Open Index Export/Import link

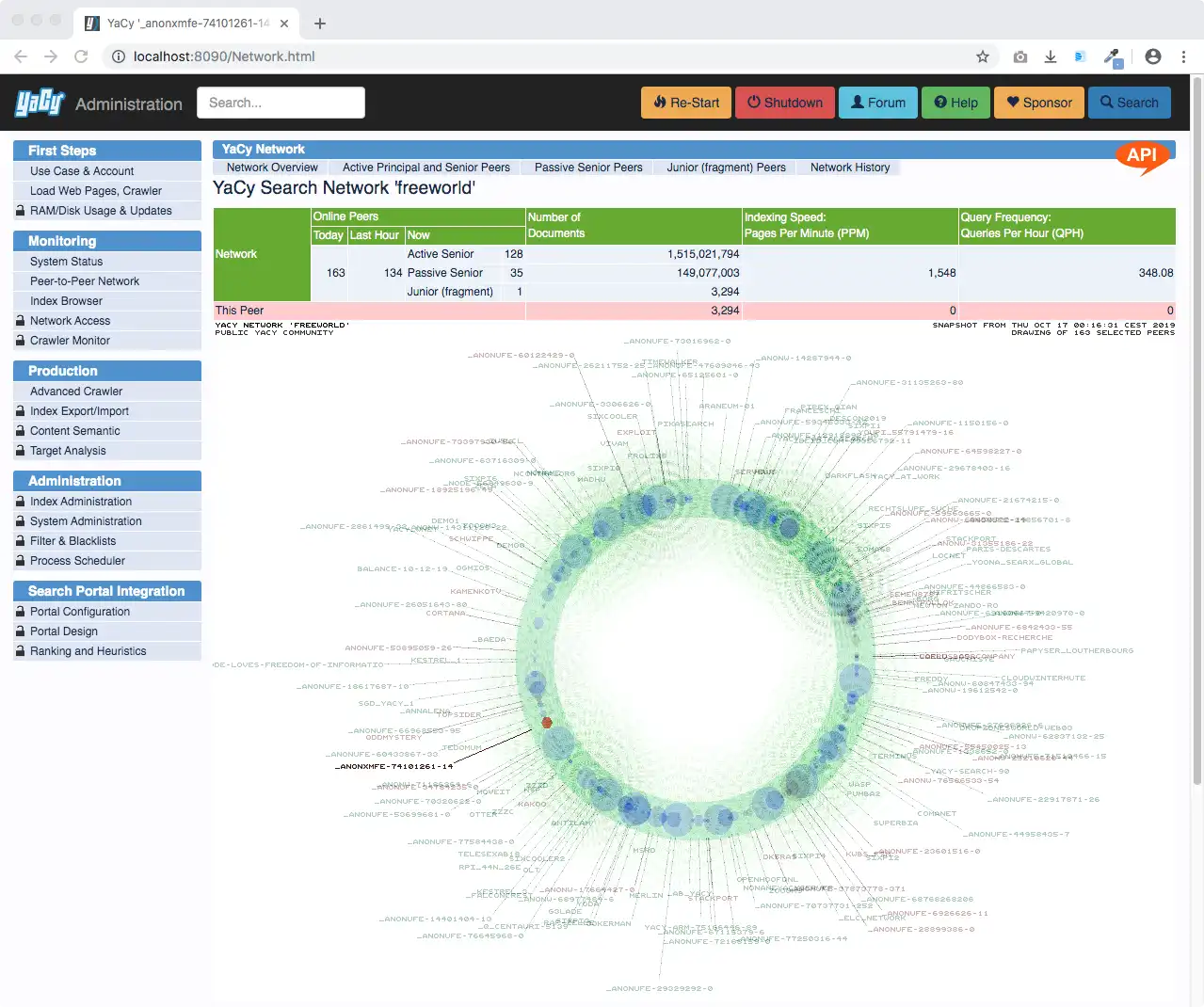tap(79, 411)
